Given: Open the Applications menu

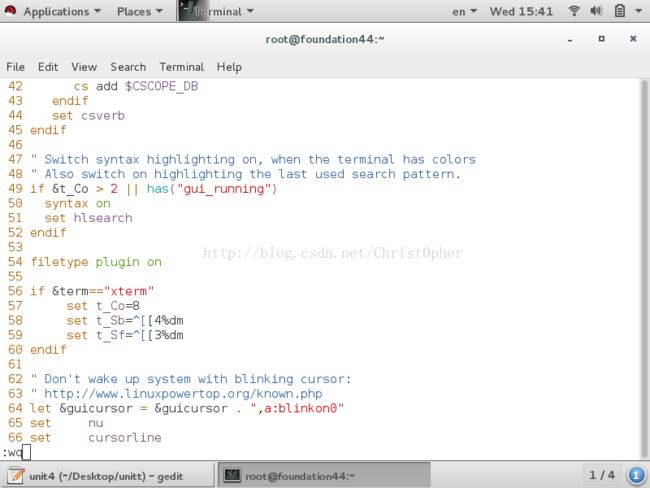Looking at the screenshot, I should (x=62, y=11).
